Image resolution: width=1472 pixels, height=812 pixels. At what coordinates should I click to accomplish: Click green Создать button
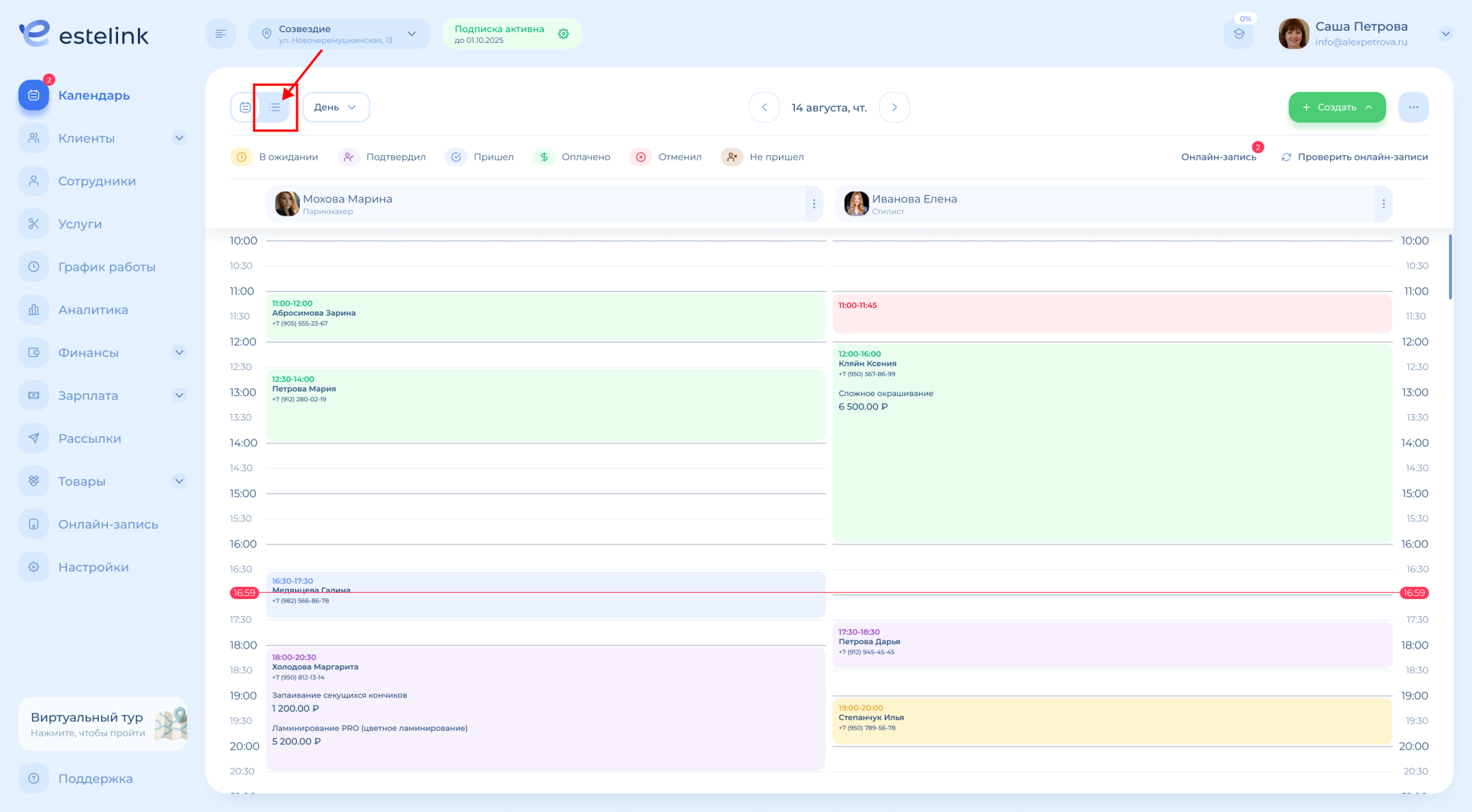tap(1337, 107)
